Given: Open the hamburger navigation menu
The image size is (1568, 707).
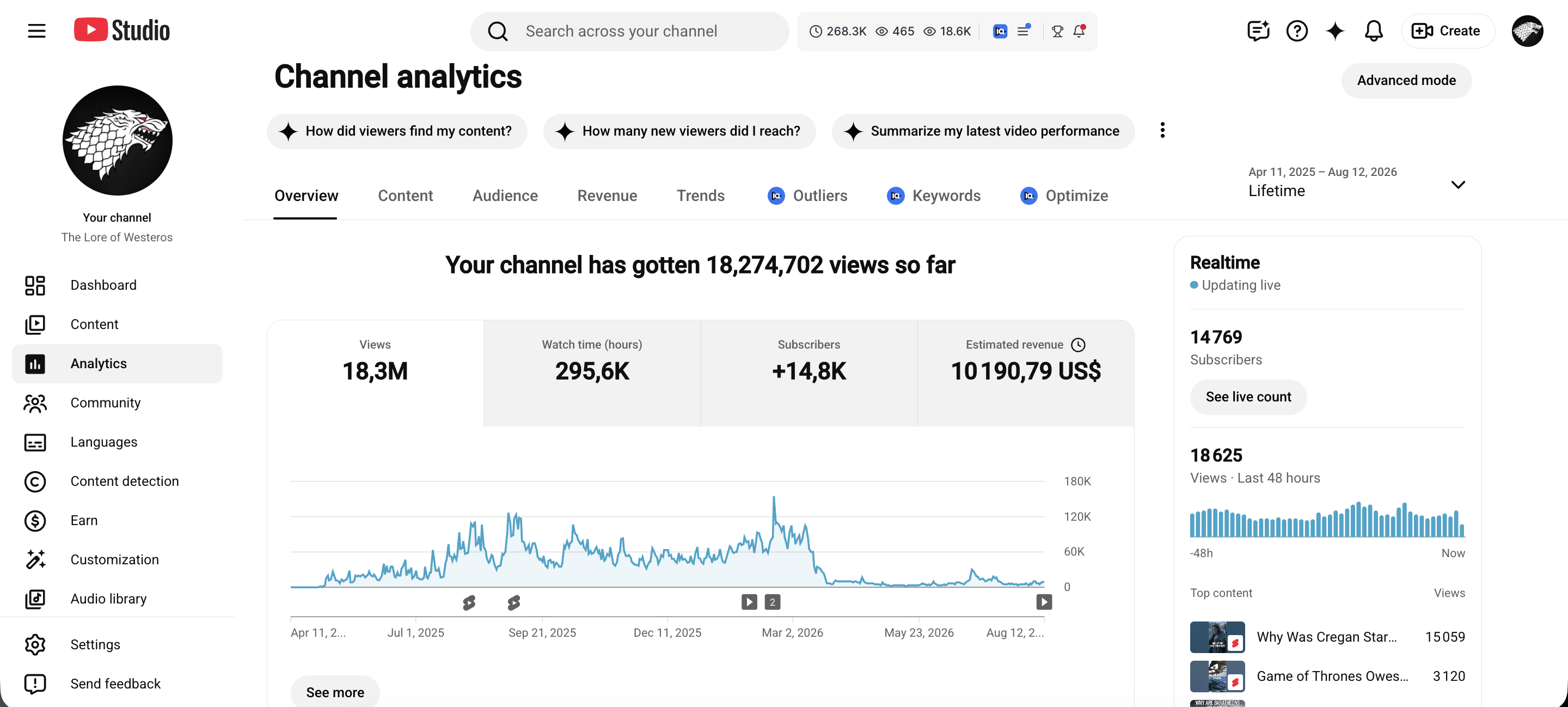Looking at the screenshot, I should coord(36,31).
